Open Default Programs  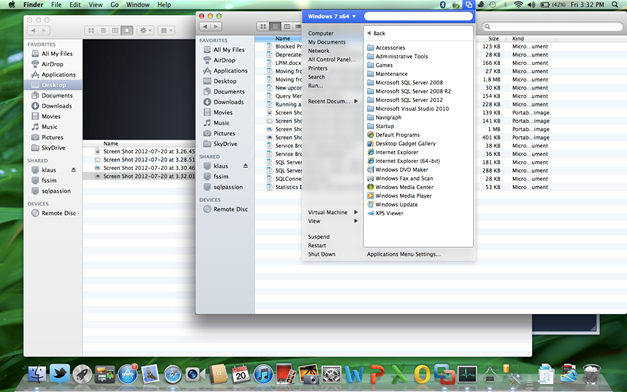[x=393, y=135]
